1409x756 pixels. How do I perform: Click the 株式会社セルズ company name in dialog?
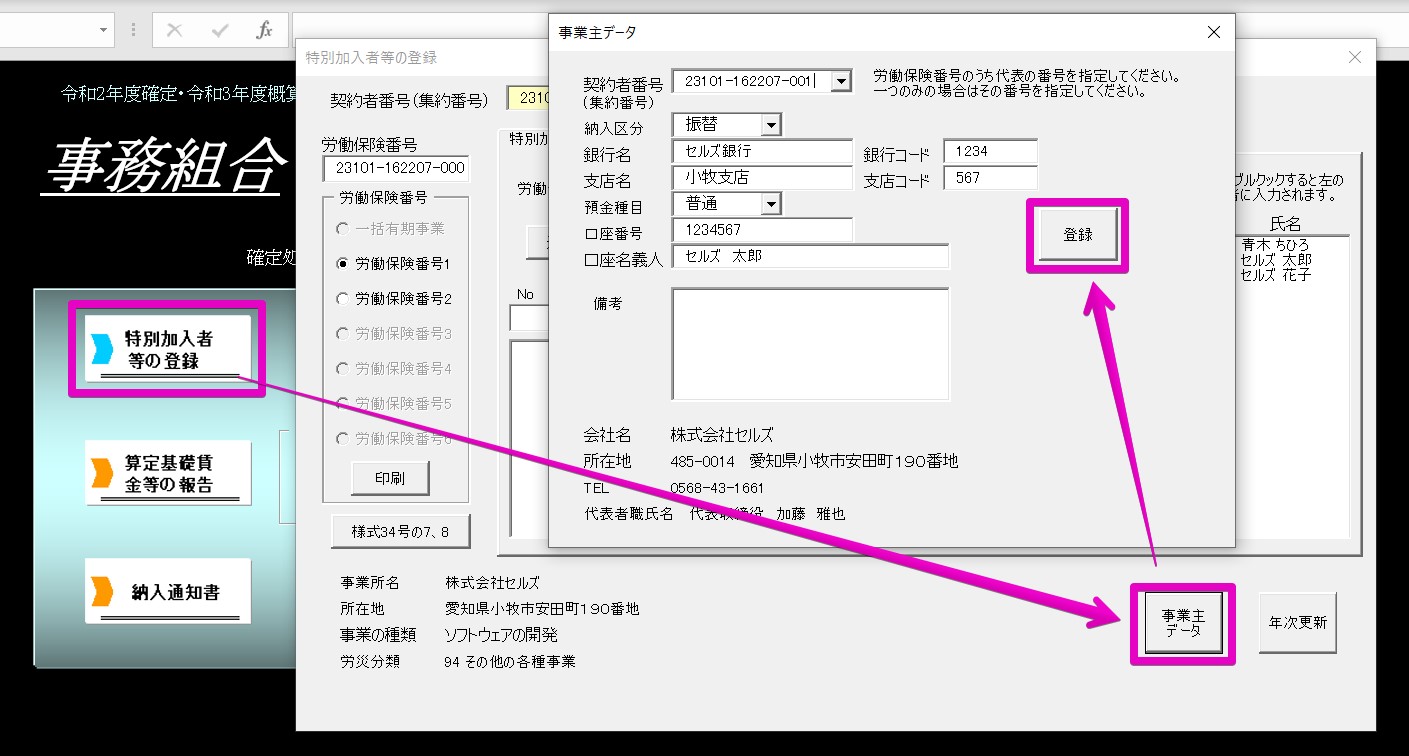click(x=722, y=435)
